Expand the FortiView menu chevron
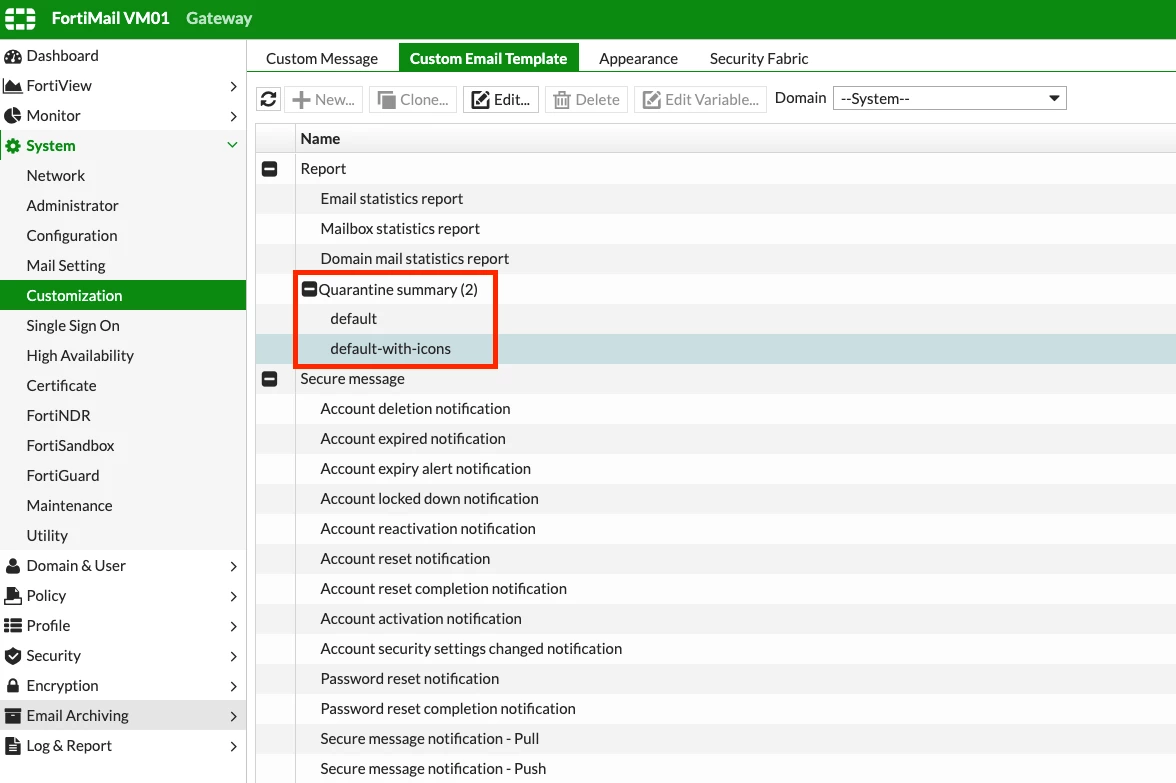The height and width of the screenshot is (783, 1176). (x=233, y=86)
